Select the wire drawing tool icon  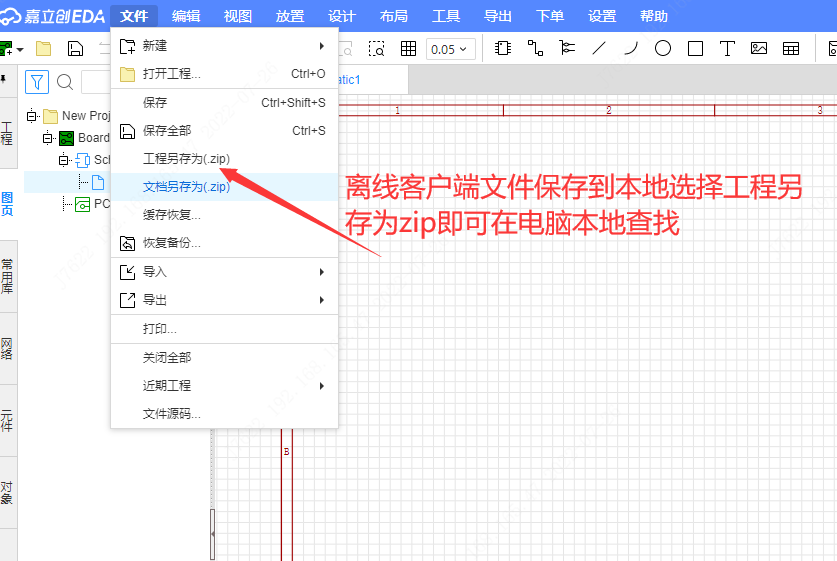535,49
